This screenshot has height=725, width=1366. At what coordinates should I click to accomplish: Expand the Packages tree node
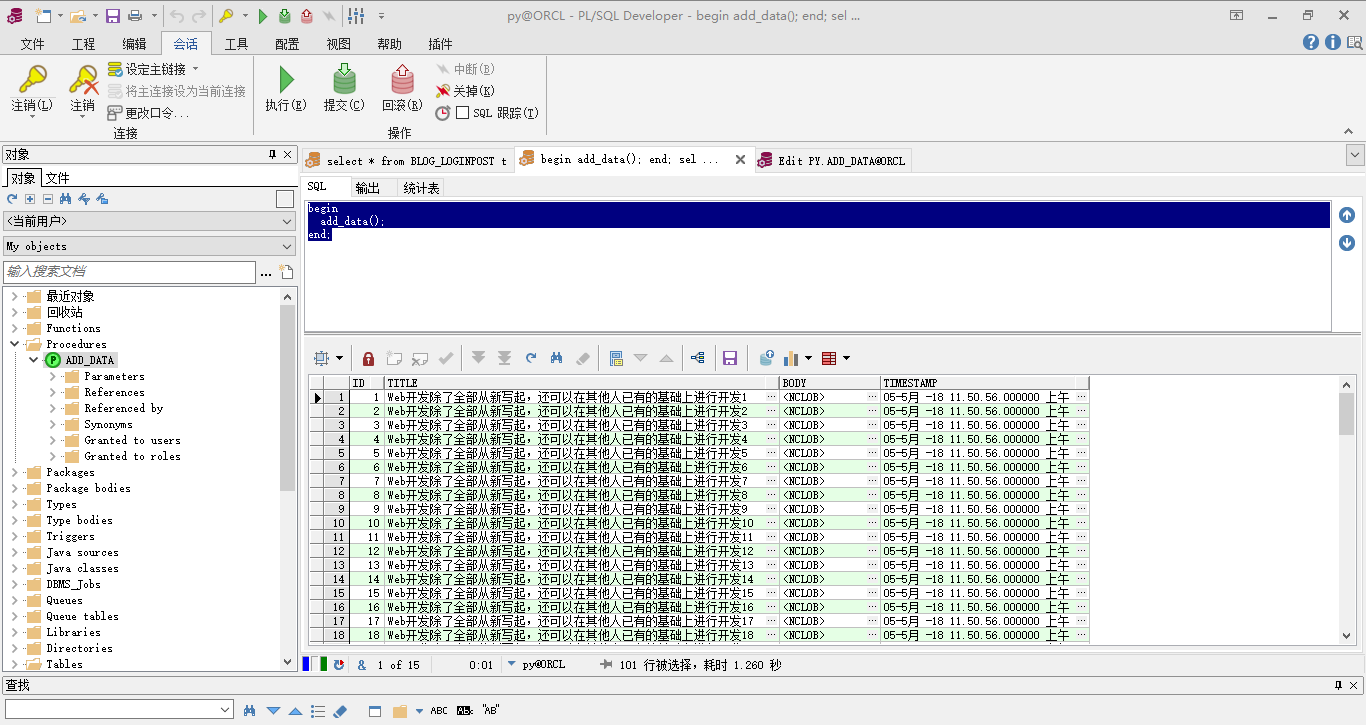(15, 472)
